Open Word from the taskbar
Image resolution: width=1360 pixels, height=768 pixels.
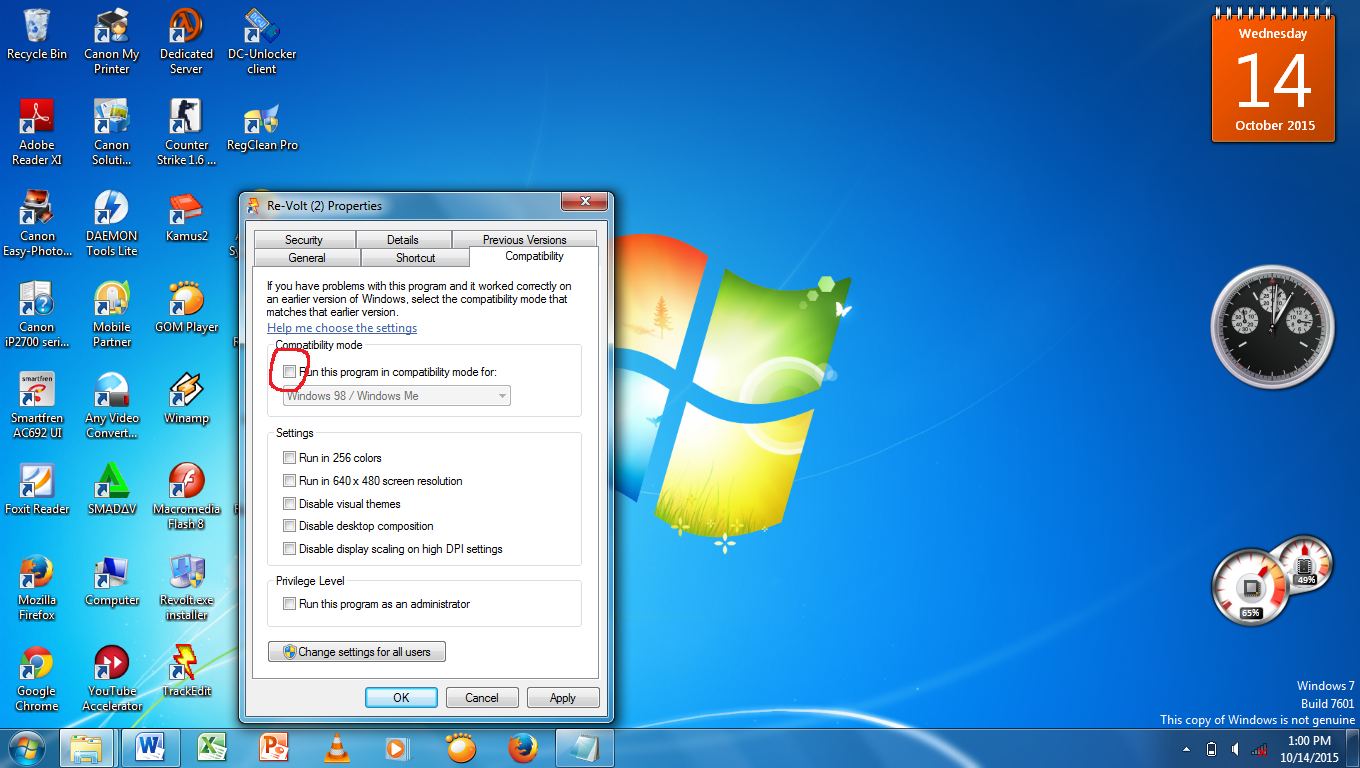151,748
